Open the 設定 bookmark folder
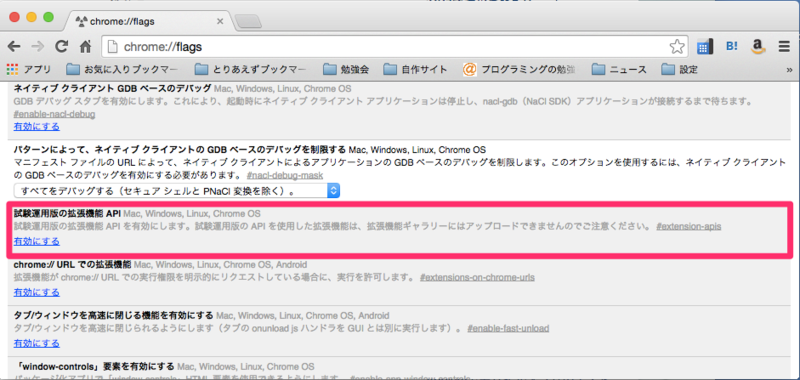 coord(679,69)
